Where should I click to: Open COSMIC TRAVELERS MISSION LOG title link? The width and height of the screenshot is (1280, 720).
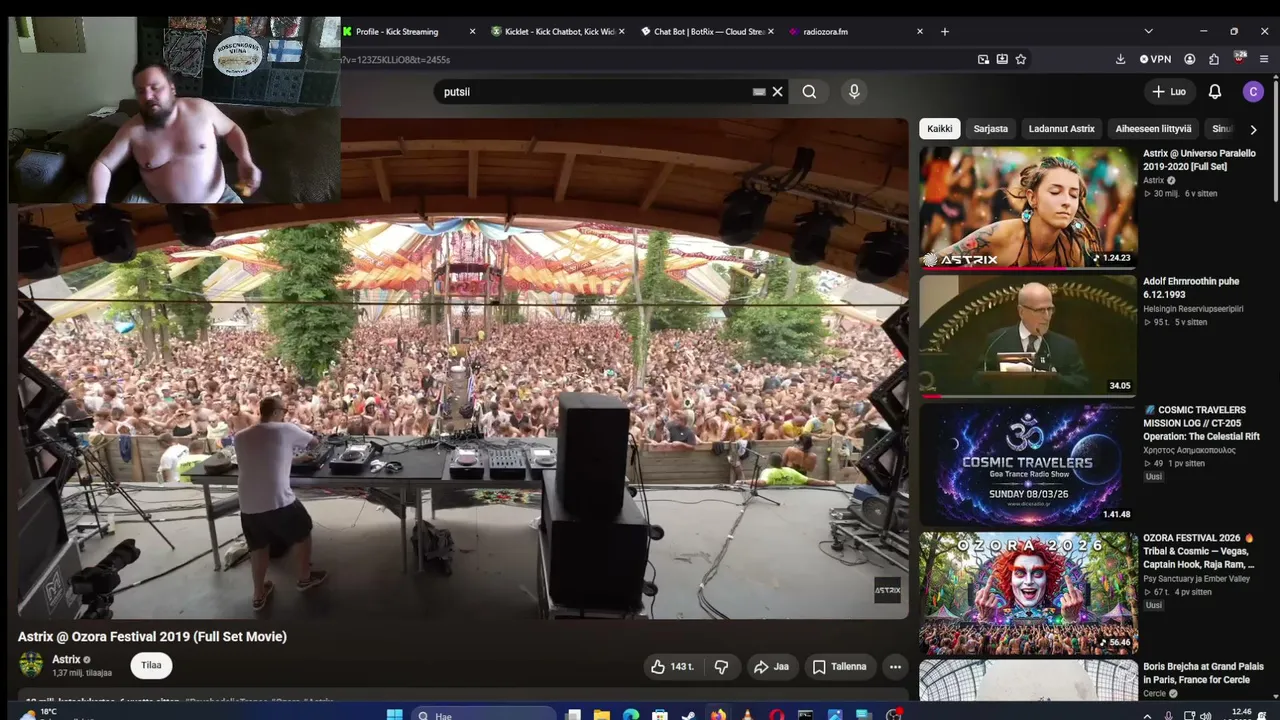1202,423
